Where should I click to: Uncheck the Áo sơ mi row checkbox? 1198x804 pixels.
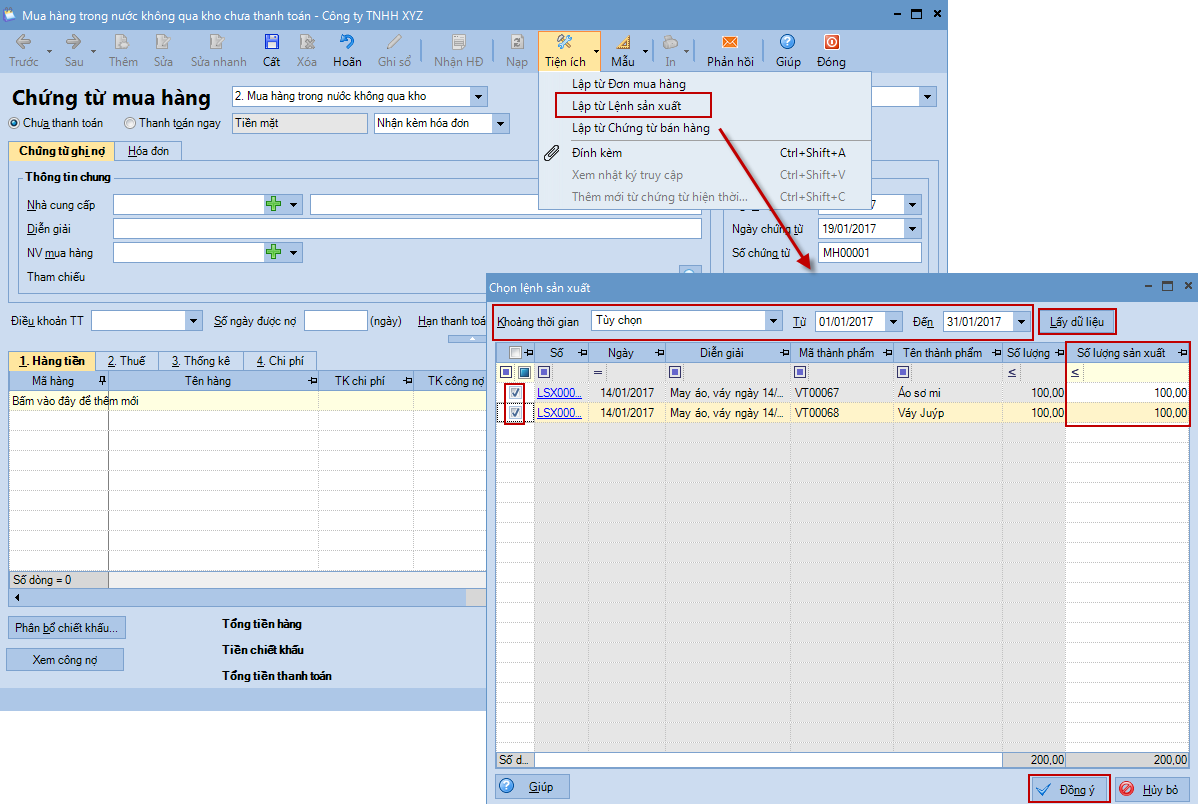(514, 393)
